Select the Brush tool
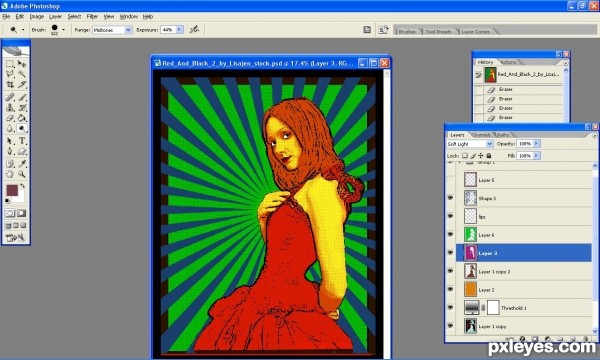The image size is (600, 360). pyautogui.click(x=22, y=98)
